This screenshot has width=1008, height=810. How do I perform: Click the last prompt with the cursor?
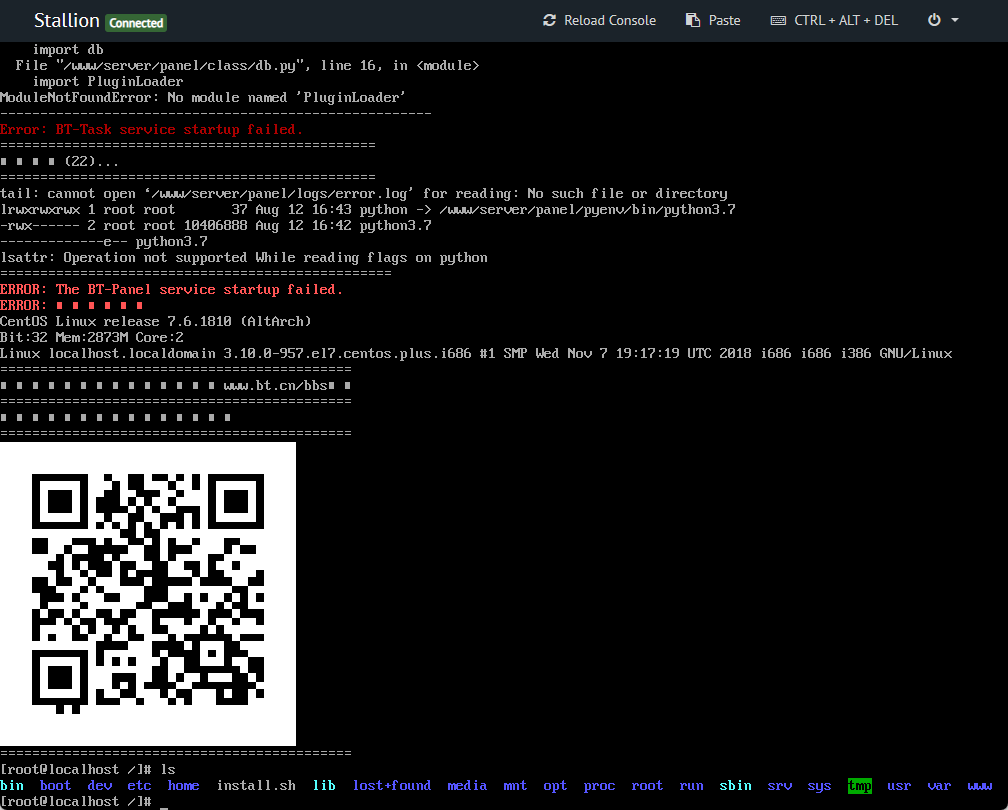click(x=84, y=802)
